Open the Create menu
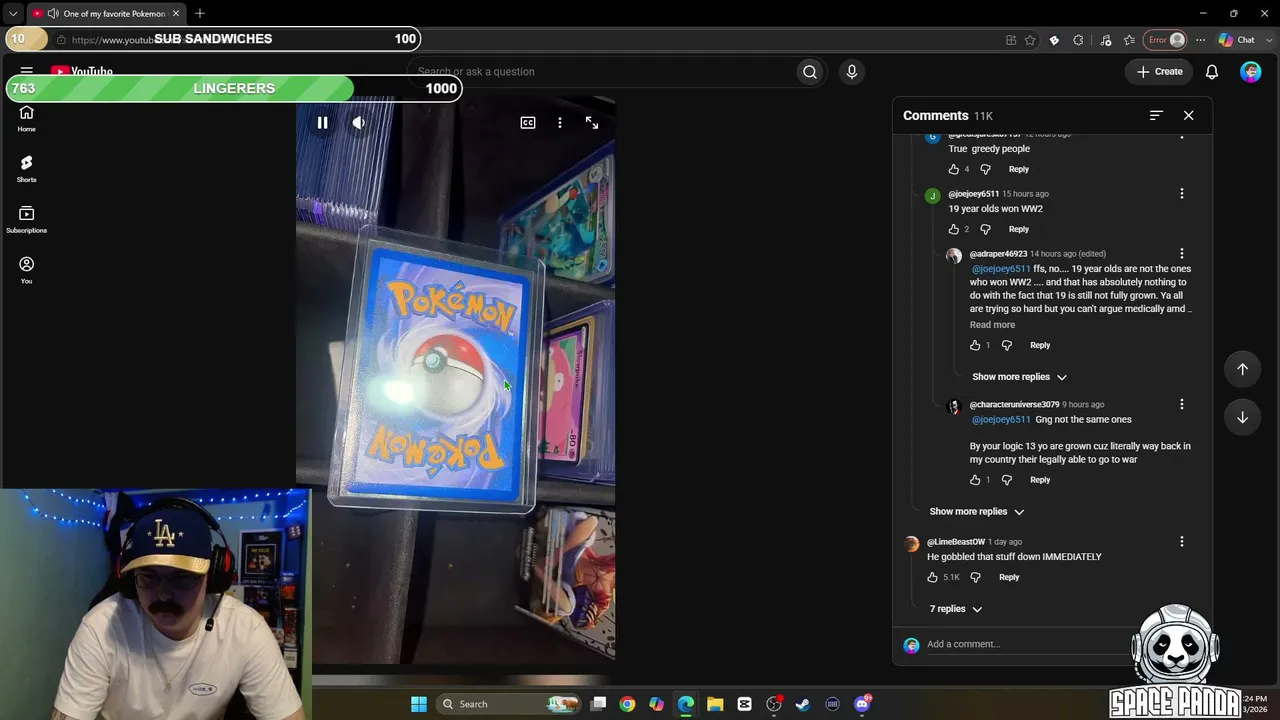The height and width of the screenshot is (720, 1280). pos(1160,72)
